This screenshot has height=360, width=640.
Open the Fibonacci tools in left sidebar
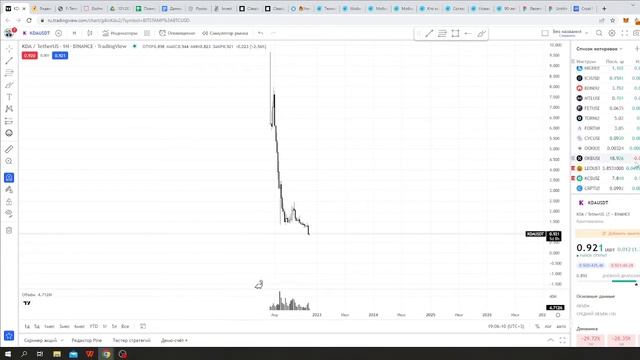click(x=9, y=73)
